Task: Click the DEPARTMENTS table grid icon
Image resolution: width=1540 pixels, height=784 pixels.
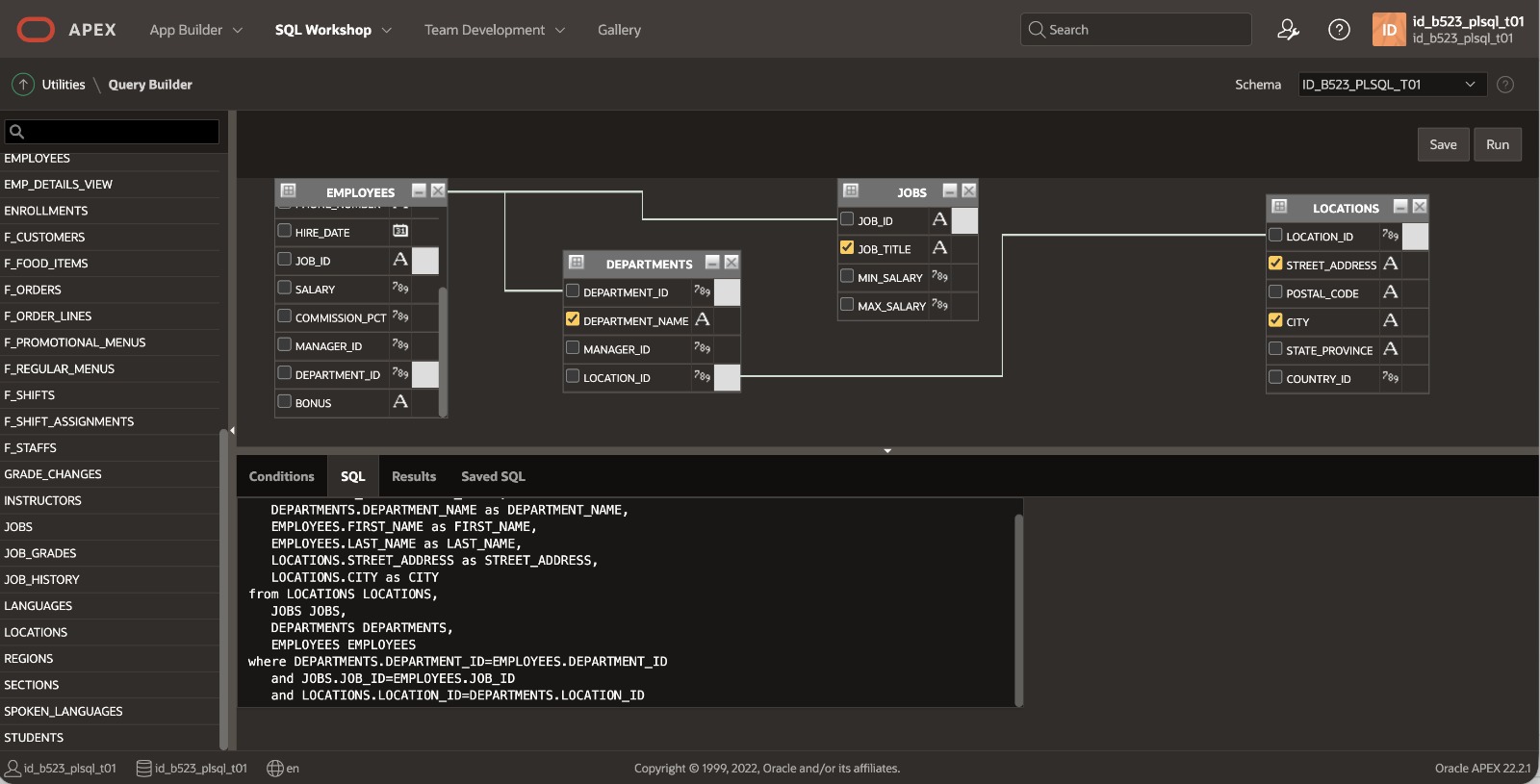Action: click(577, 262)
